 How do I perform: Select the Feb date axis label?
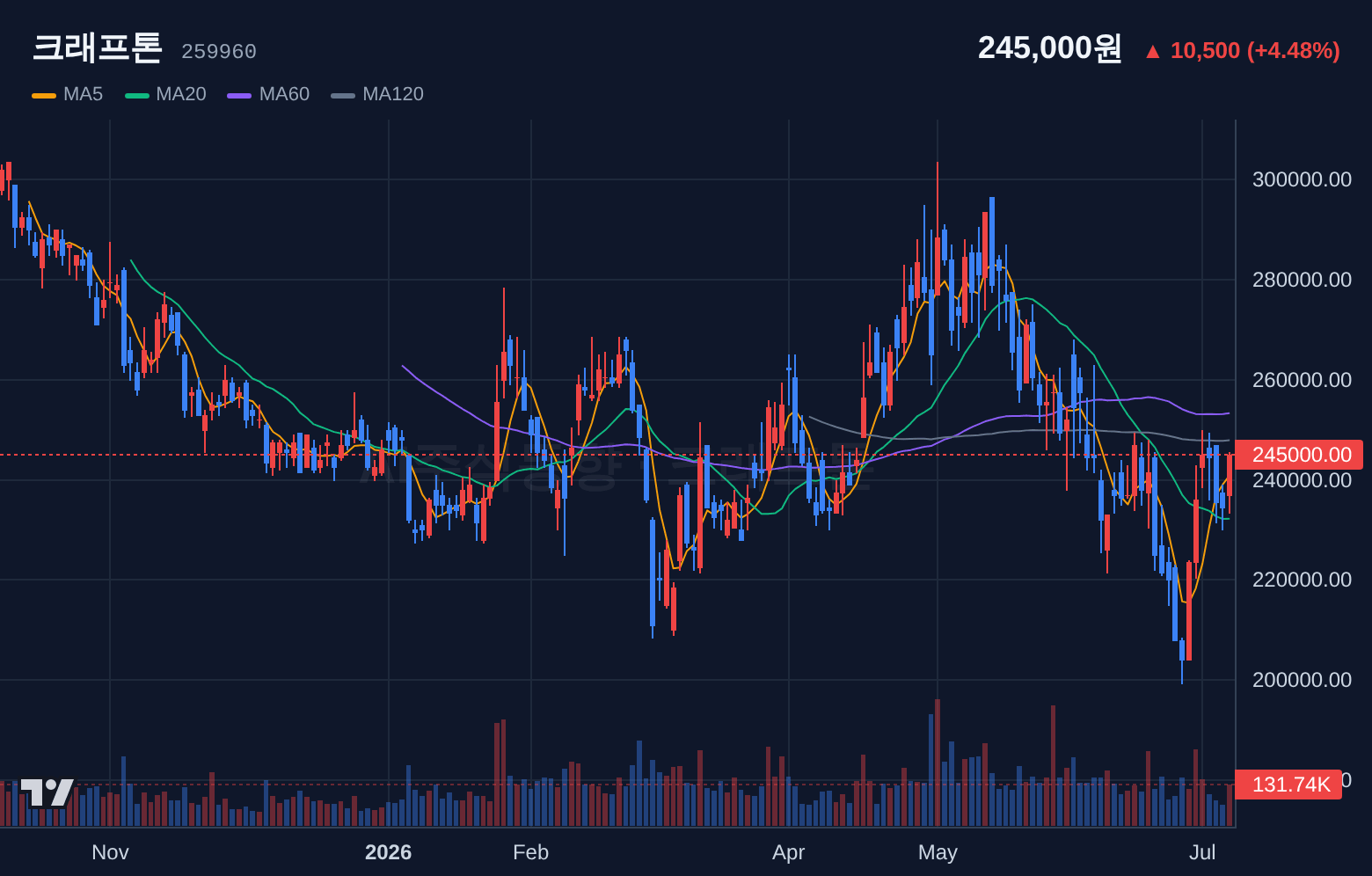[x=530, y=852]
